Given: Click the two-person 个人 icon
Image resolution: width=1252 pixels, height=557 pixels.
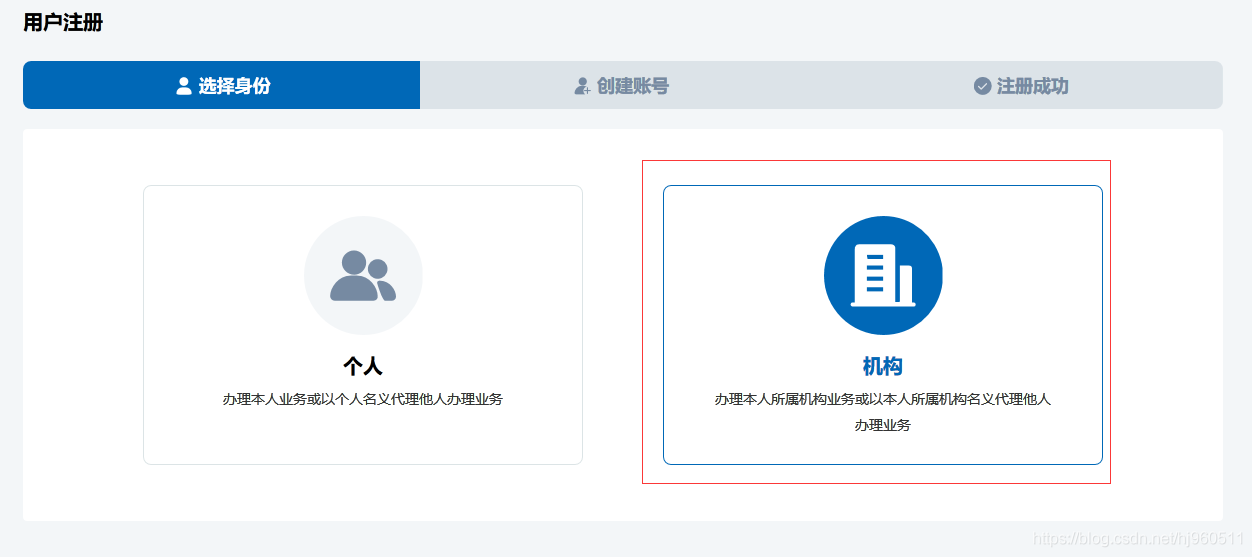Looking at the screenshot, I should (x=363, y=276).
